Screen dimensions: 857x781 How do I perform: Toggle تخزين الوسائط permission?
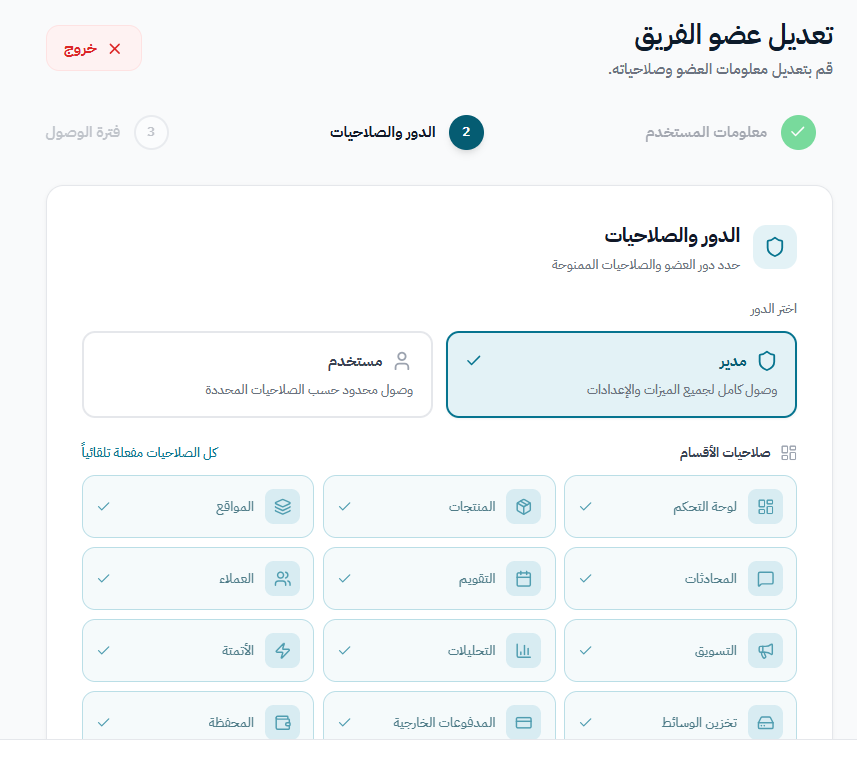click(680, 715)
